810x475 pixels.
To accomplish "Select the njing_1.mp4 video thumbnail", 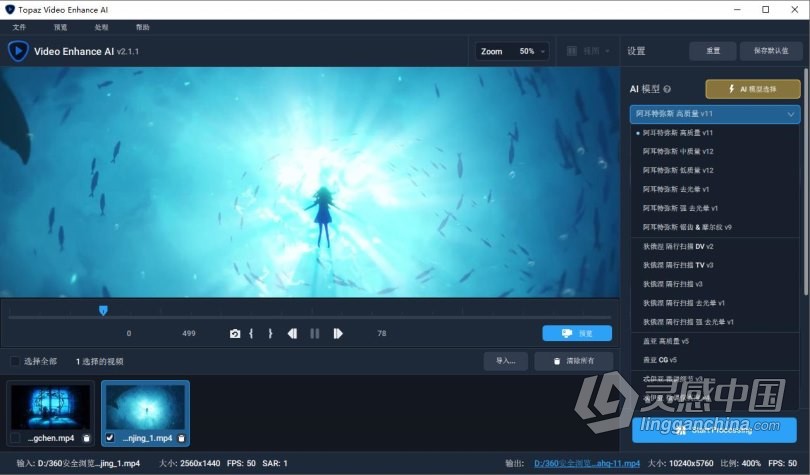I will coord(146,407).
